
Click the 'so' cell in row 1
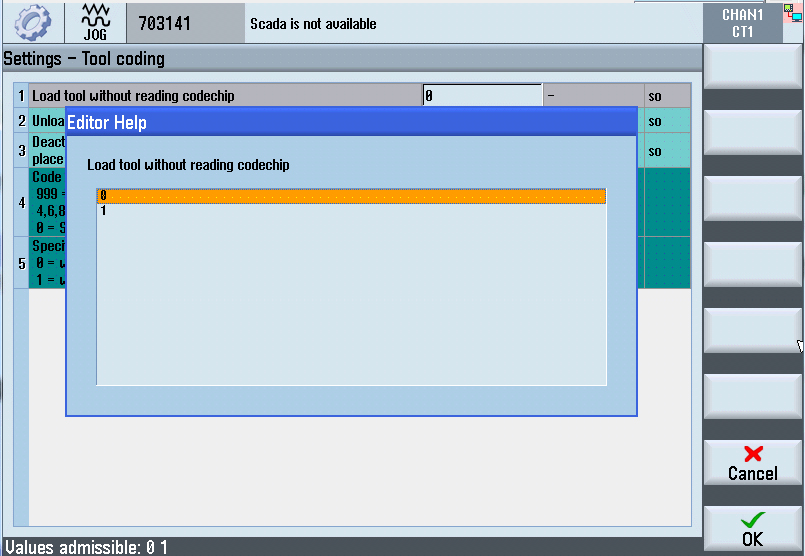coord(667,96)
